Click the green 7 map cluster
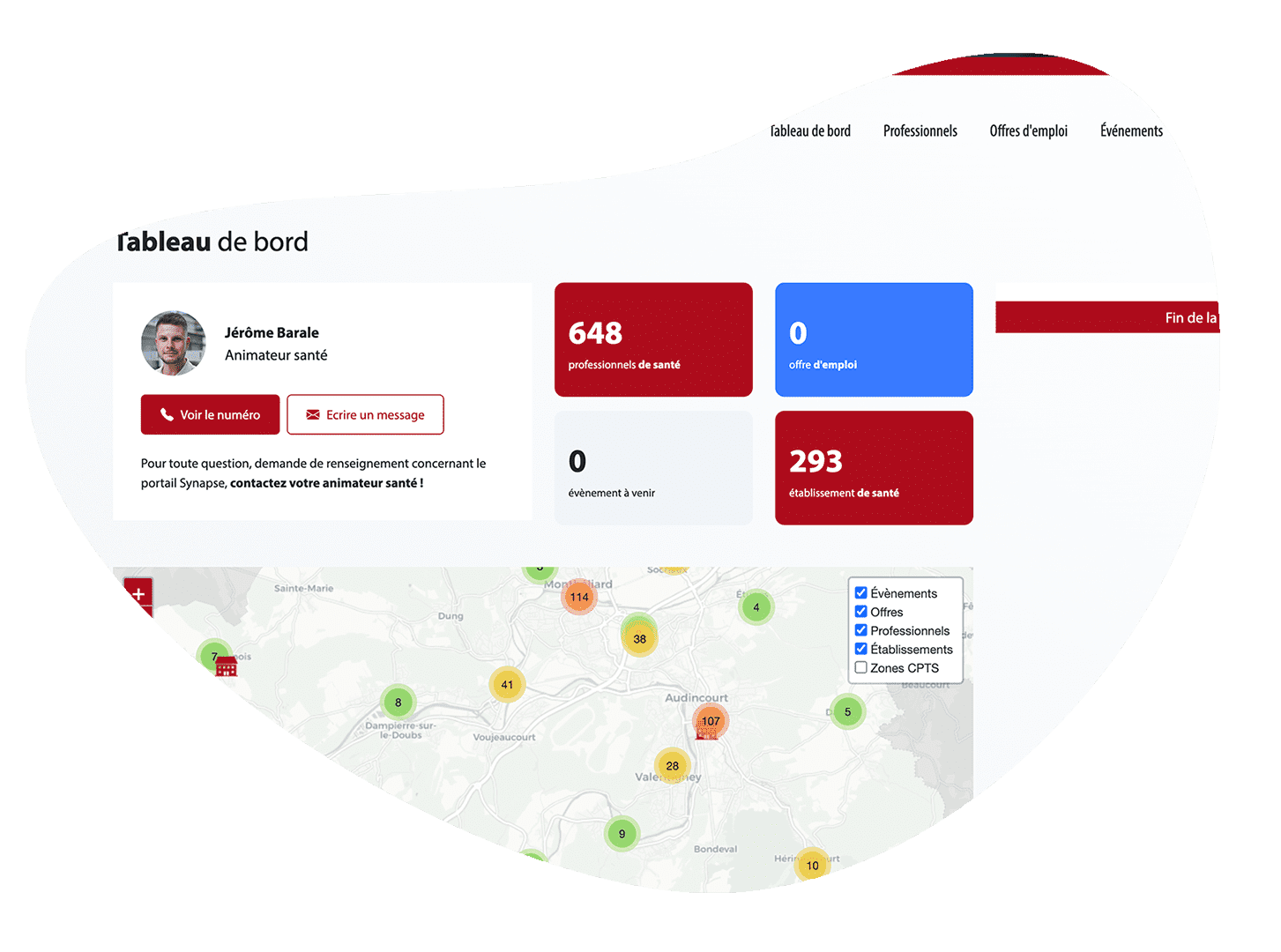Screen dimensions: 1281x952 point(213,656)
